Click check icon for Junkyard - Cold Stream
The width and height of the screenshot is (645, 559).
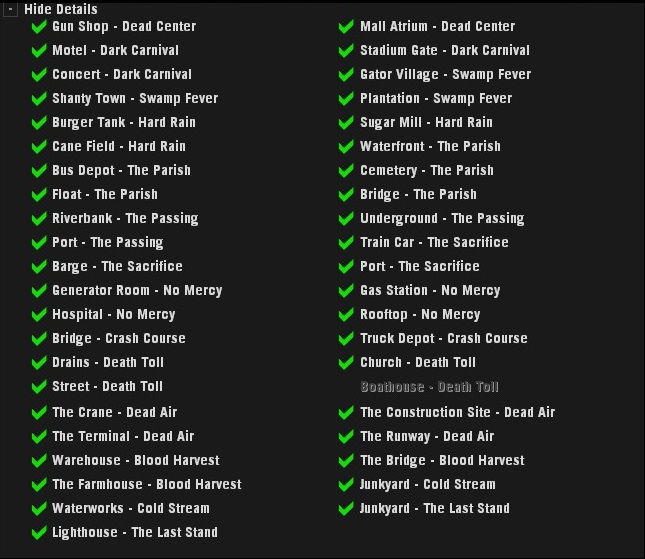(x=347, y=485)
